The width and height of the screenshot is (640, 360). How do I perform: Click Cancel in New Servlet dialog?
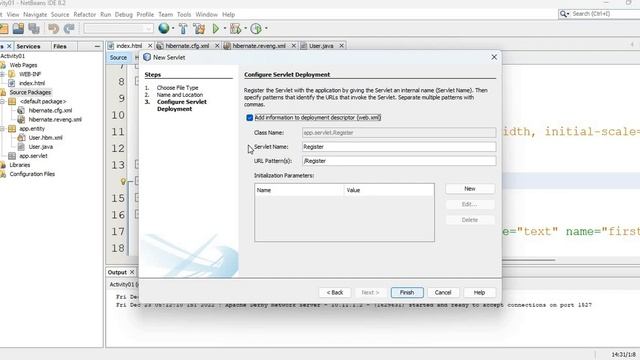coord(443,293)
